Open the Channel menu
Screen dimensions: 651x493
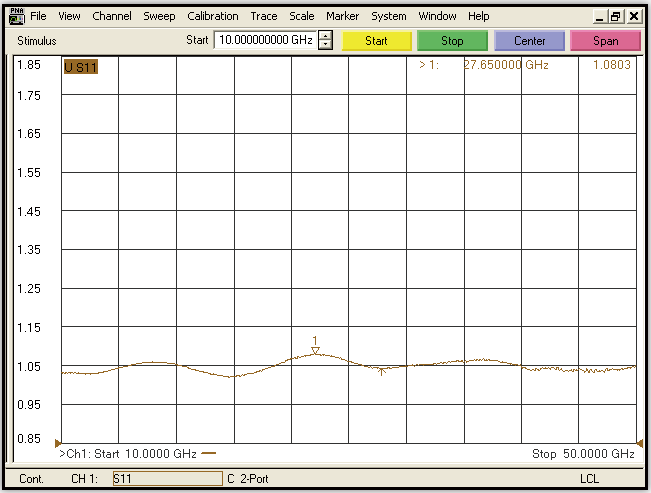[x=112, y=16]
